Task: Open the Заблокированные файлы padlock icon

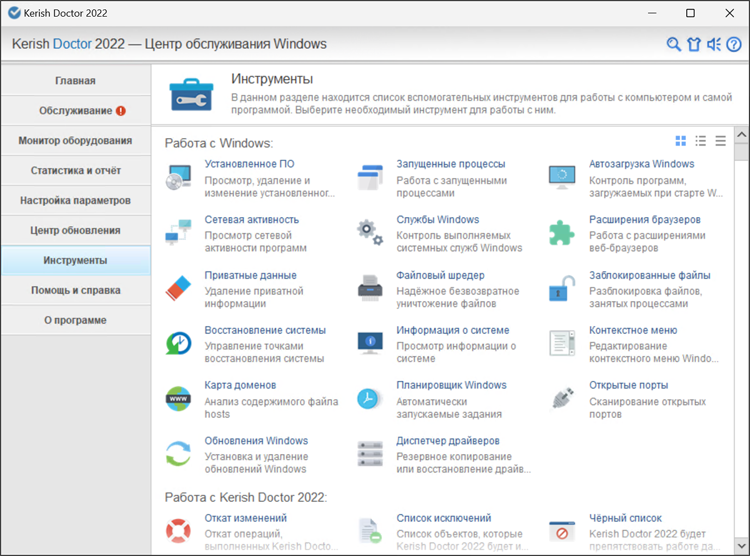Action: pos(562,288)
